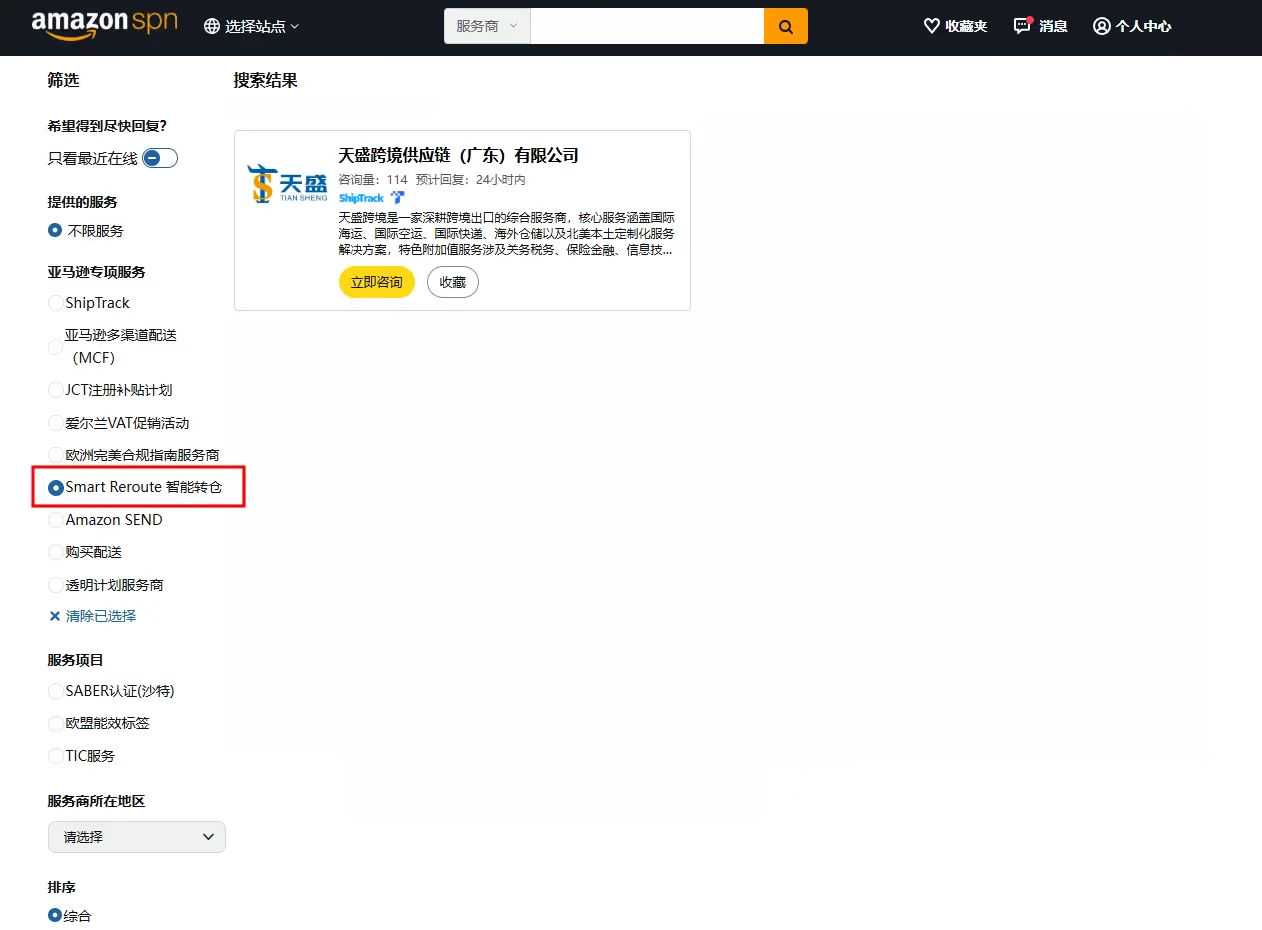
Task: Select the ShipTrack radio option
Action: [55, 303]
